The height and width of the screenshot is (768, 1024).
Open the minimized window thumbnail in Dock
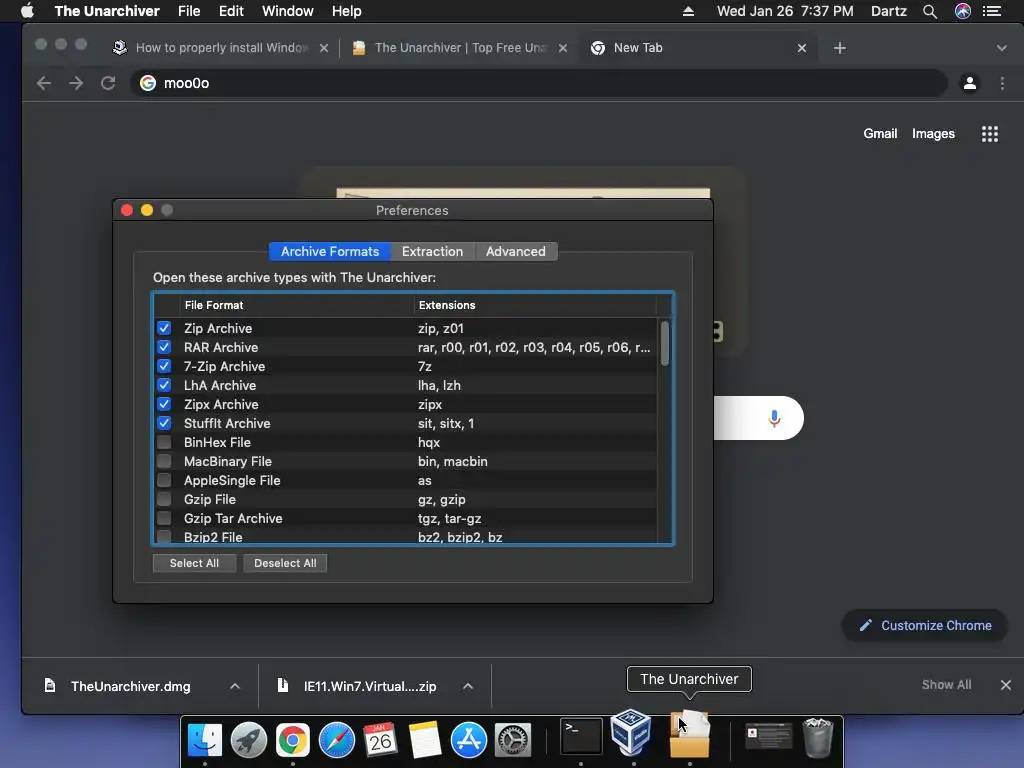[769, 736]
